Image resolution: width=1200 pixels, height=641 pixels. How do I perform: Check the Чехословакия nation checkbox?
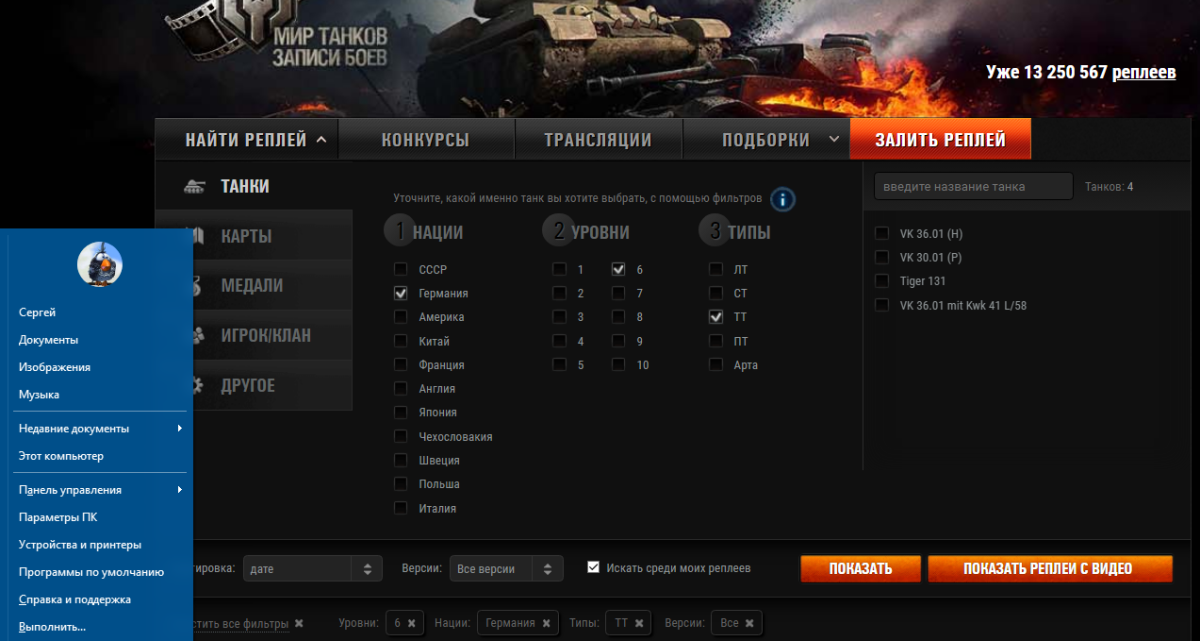point(401,436)
